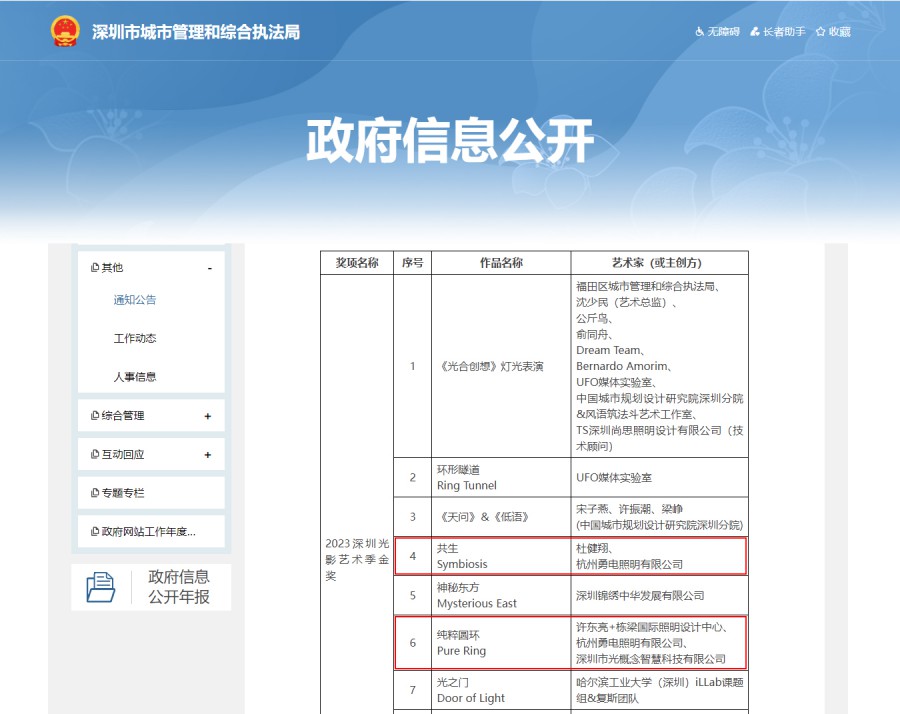The width and height of the screenshot is (900, 714).
Task: Collapse the 其他 section with minus sign
Action: coord(209,268)
